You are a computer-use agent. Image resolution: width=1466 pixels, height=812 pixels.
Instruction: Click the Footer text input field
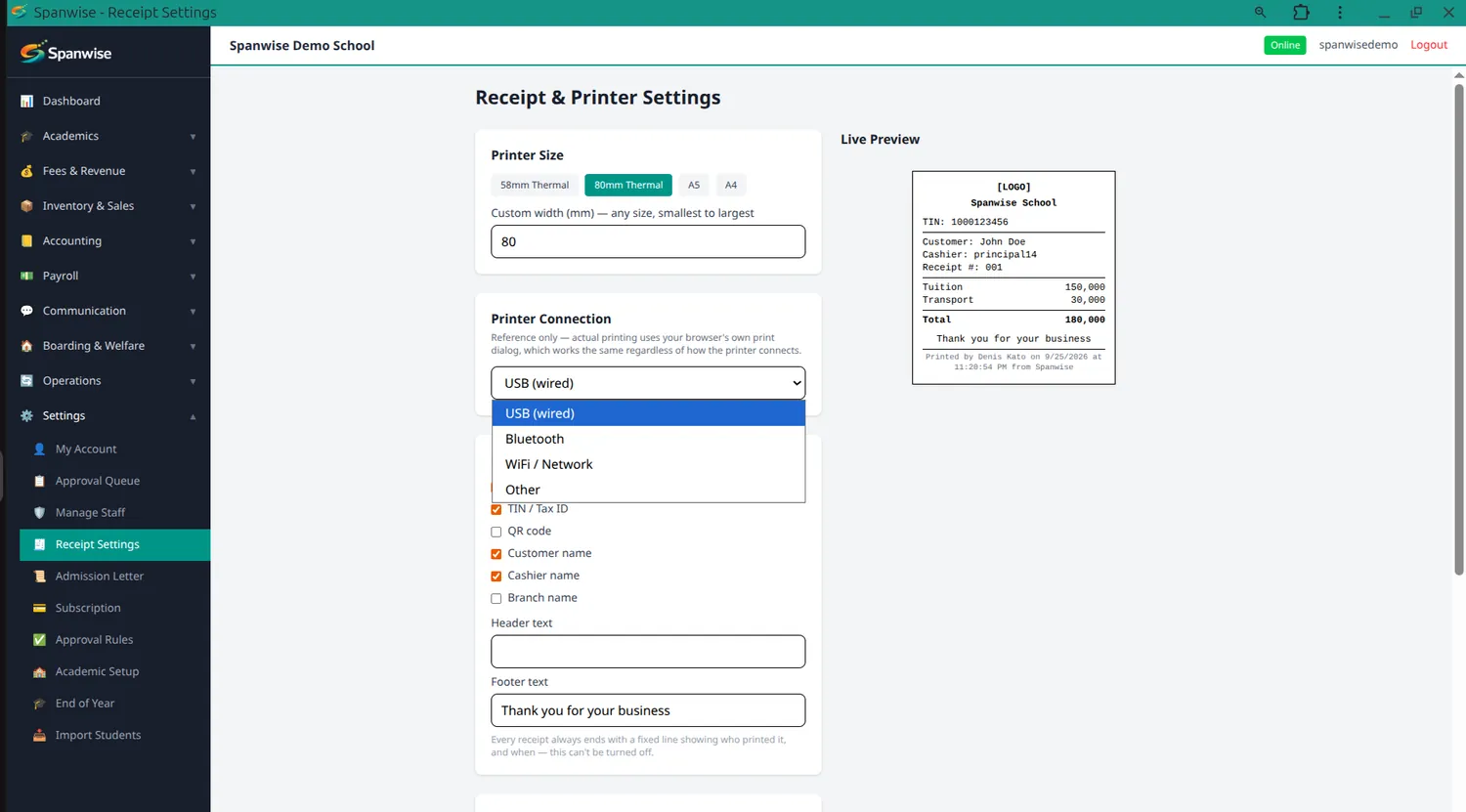point(648,710)
